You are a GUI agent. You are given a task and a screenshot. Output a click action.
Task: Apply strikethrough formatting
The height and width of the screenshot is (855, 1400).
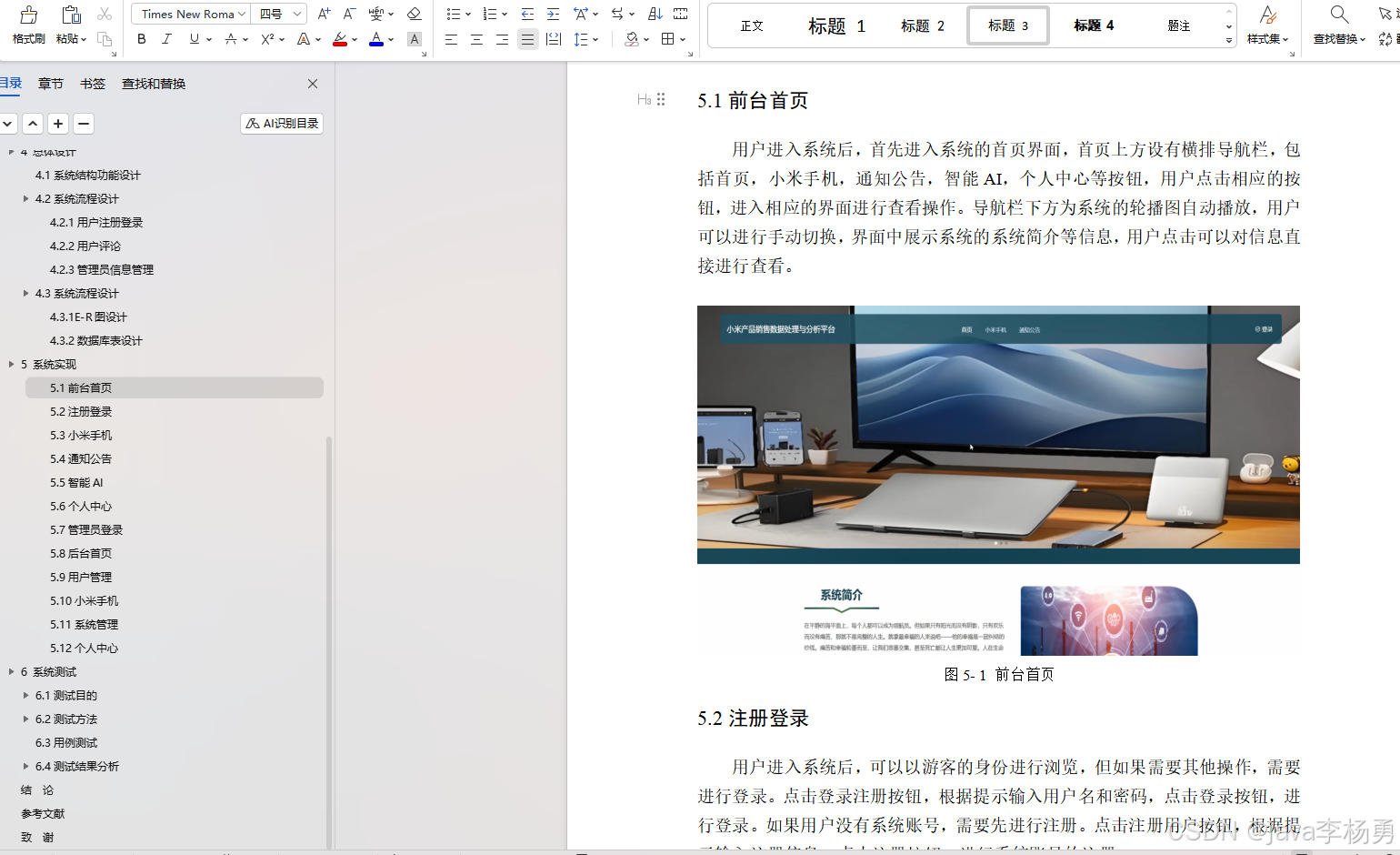231,39
